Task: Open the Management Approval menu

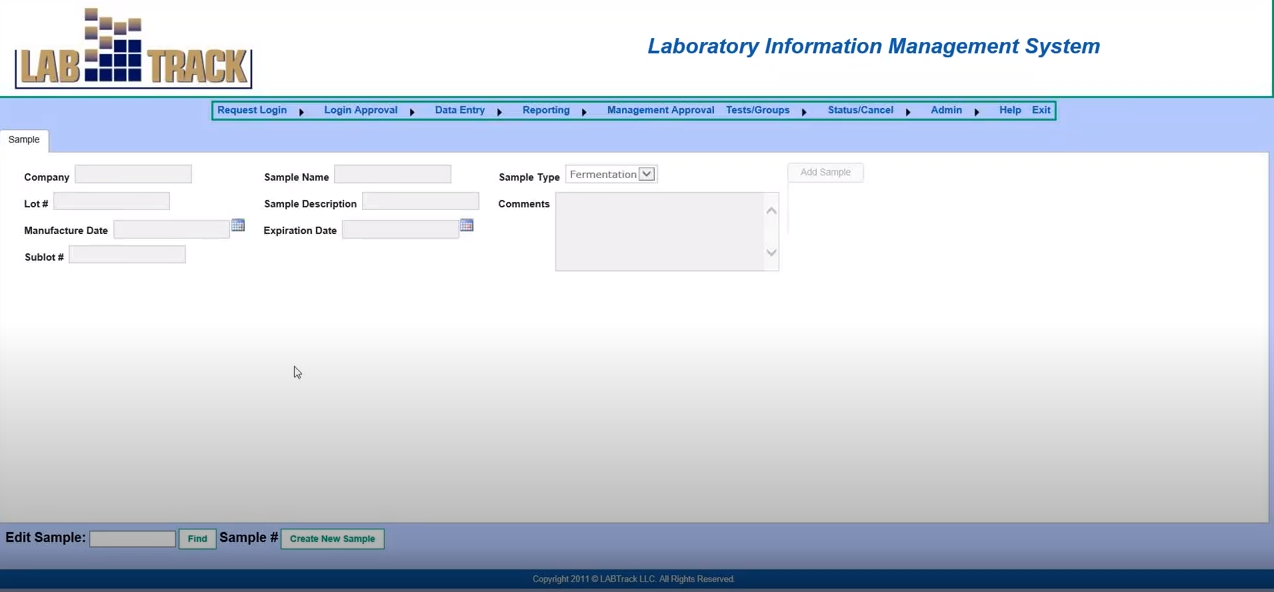Action: coord(660,110)
